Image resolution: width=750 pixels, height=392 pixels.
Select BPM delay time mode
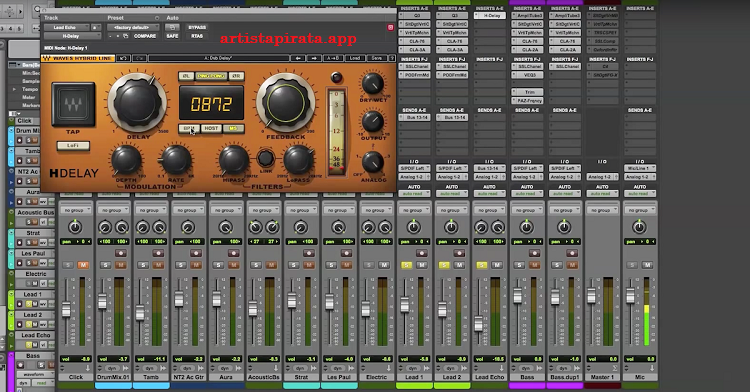pyautogui.click(x=189, y=129)
